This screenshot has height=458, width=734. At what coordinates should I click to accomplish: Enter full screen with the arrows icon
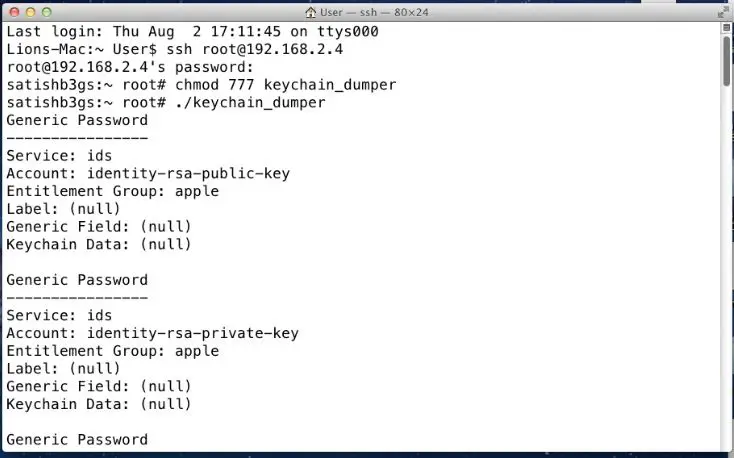[x=722, y=11]
